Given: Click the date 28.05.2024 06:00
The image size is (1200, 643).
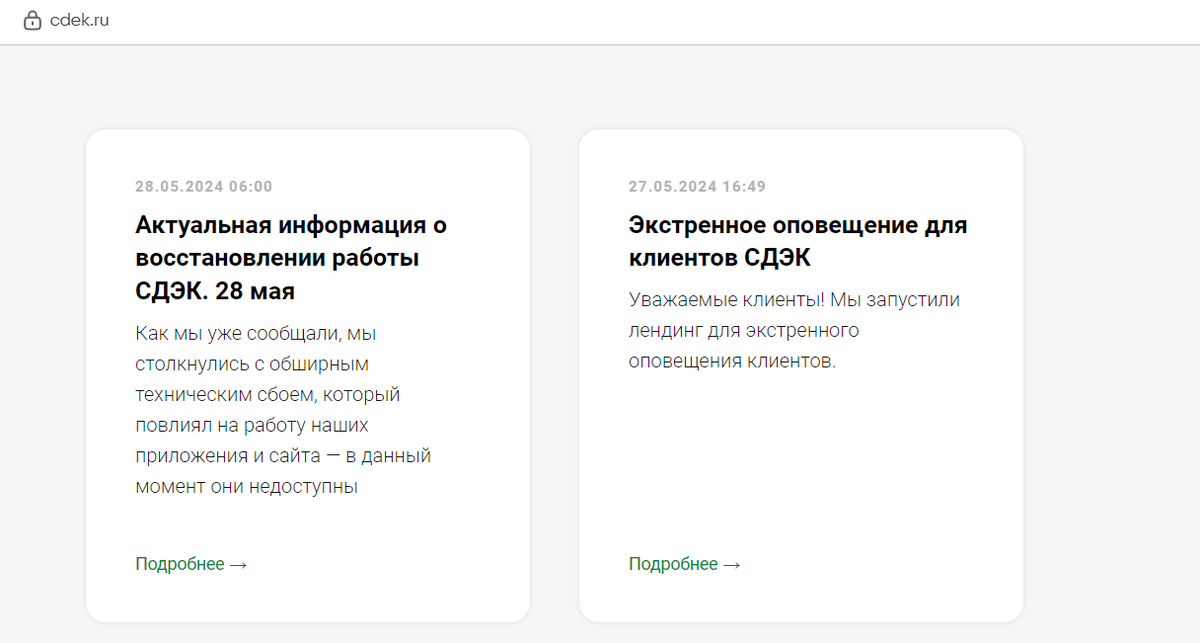Looking at the screenshot, I should 204,187.
